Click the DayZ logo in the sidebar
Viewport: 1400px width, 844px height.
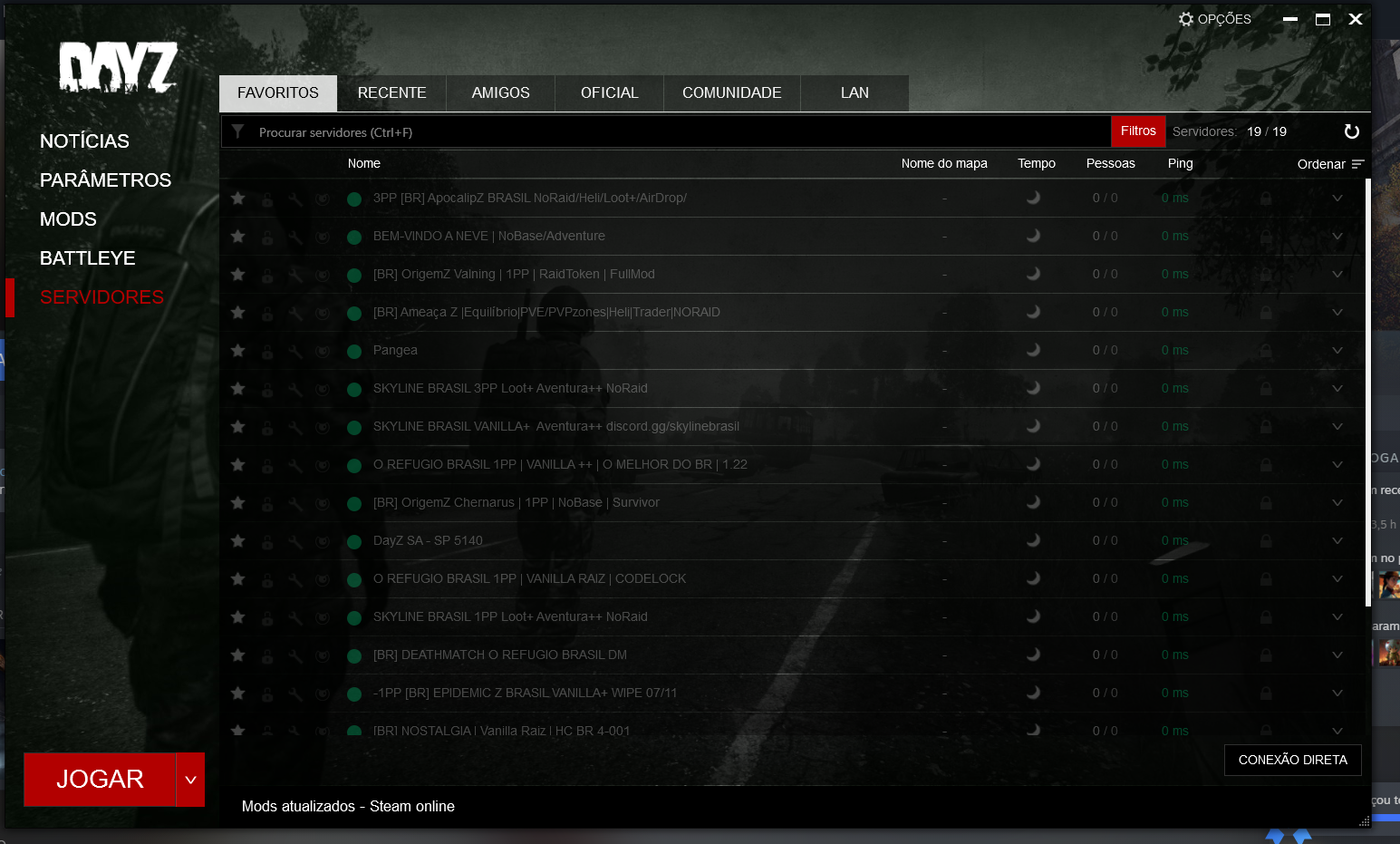click(x=118, y=67)
